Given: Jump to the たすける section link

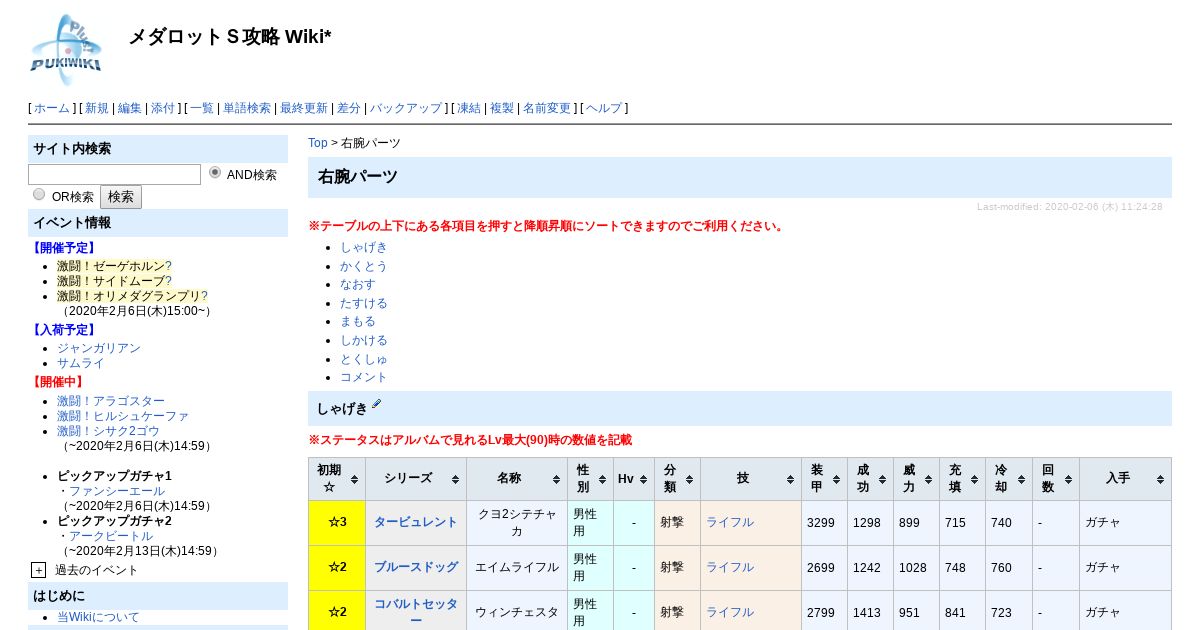Looking at the screenshot, I should point(364,303).
